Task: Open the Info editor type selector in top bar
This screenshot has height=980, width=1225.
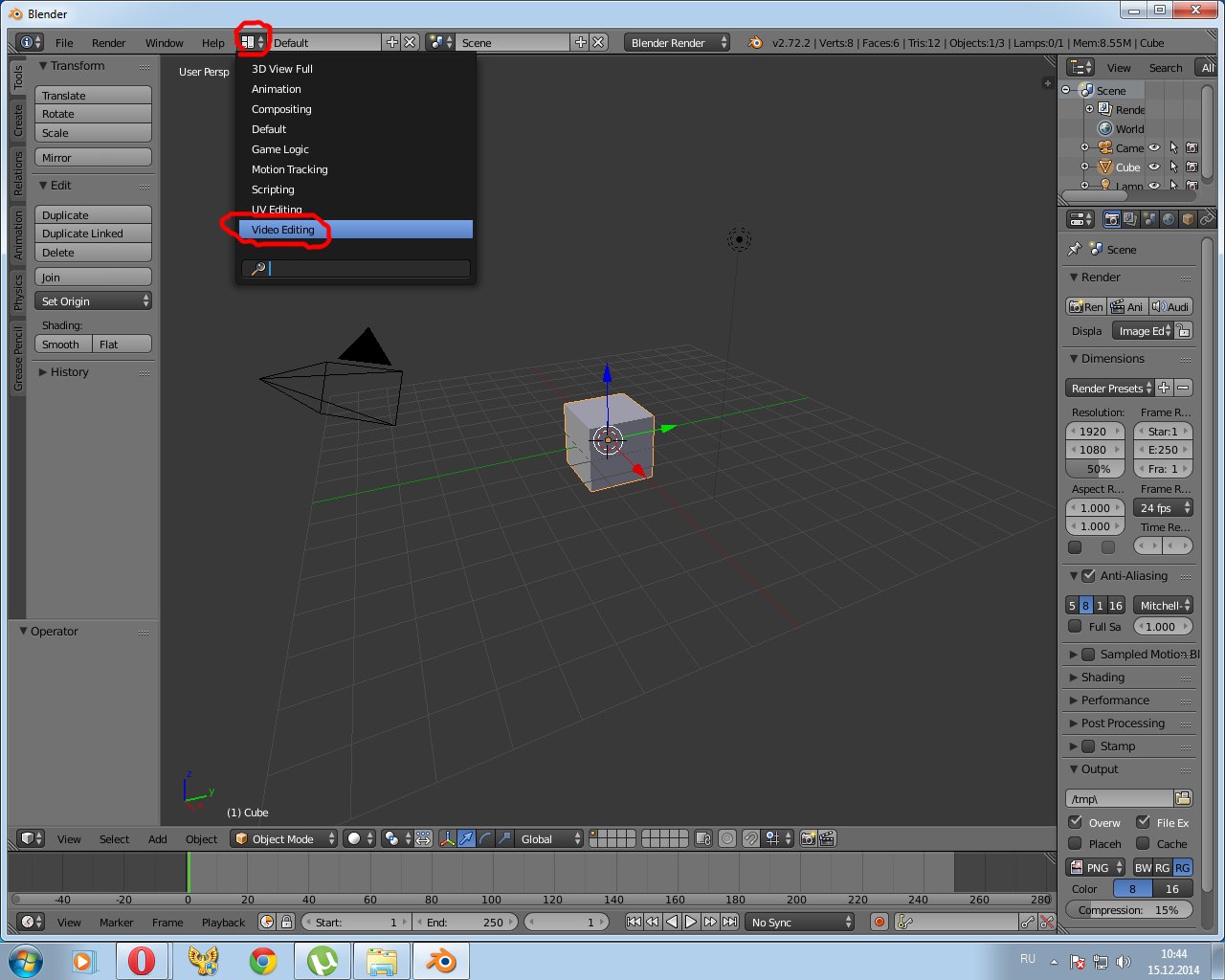Action: click(31, 42)
